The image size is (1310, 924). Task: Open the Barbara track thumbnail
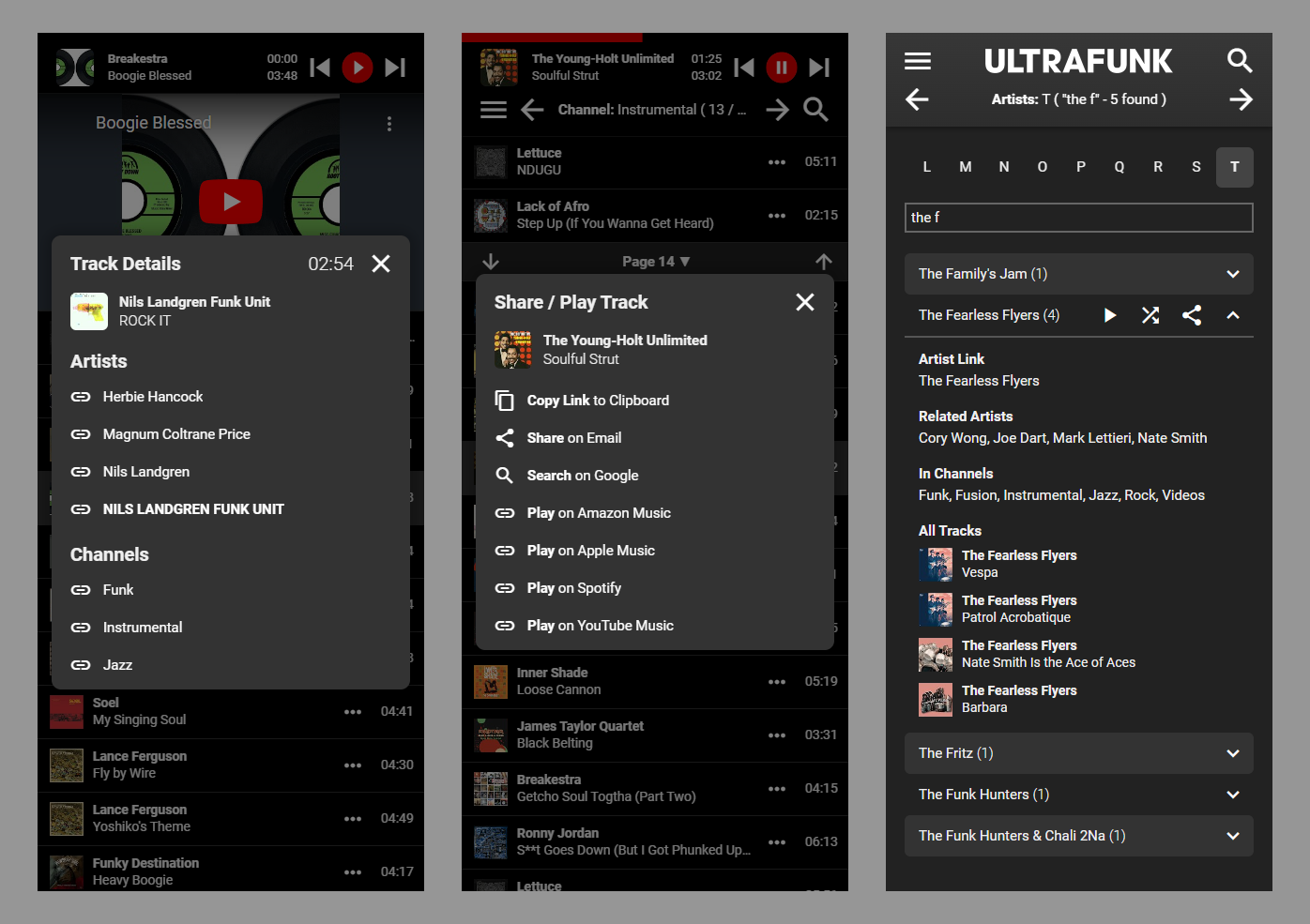pos(936,700)
